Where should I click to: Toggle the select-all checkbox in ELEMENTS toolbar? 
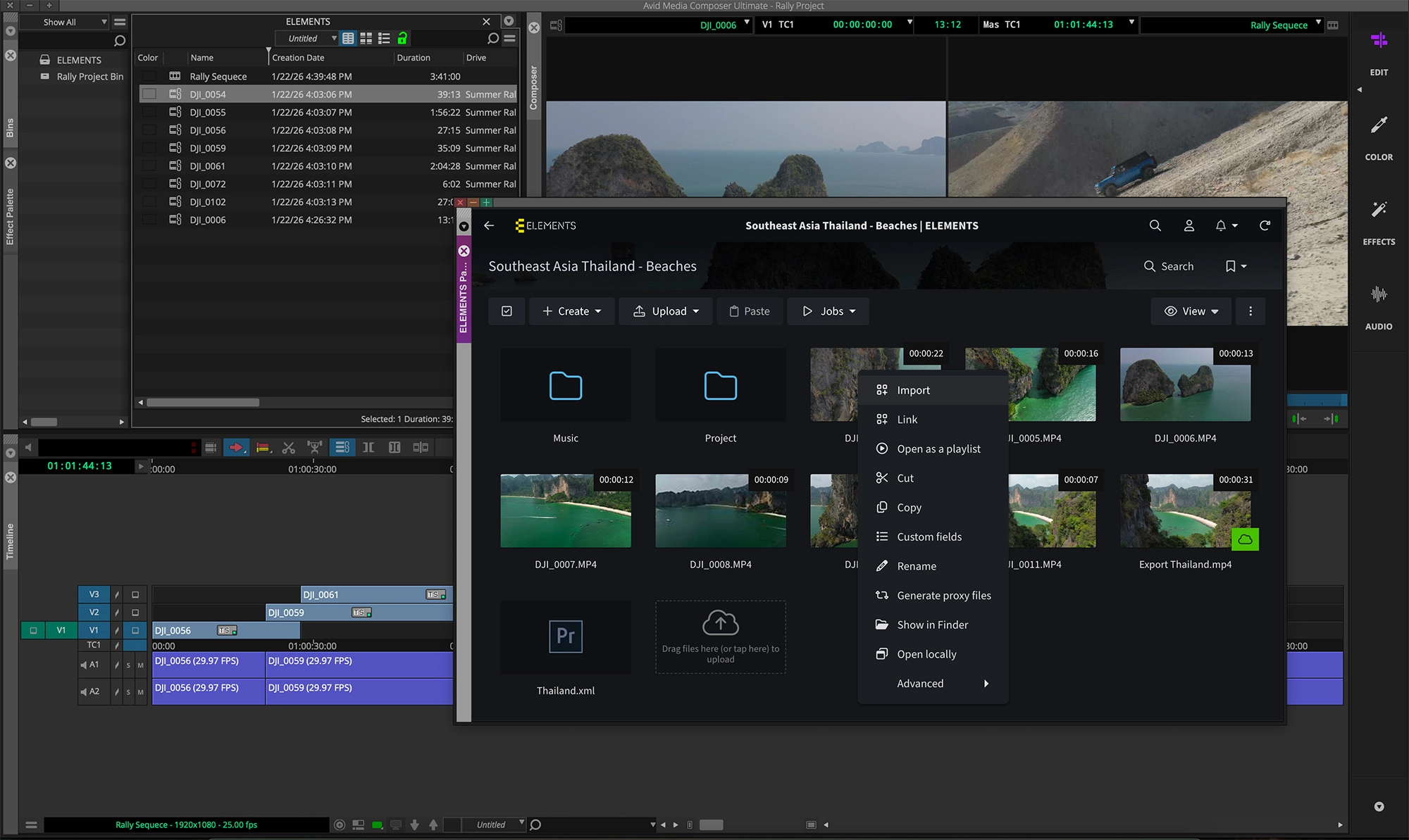click(507, 311)
